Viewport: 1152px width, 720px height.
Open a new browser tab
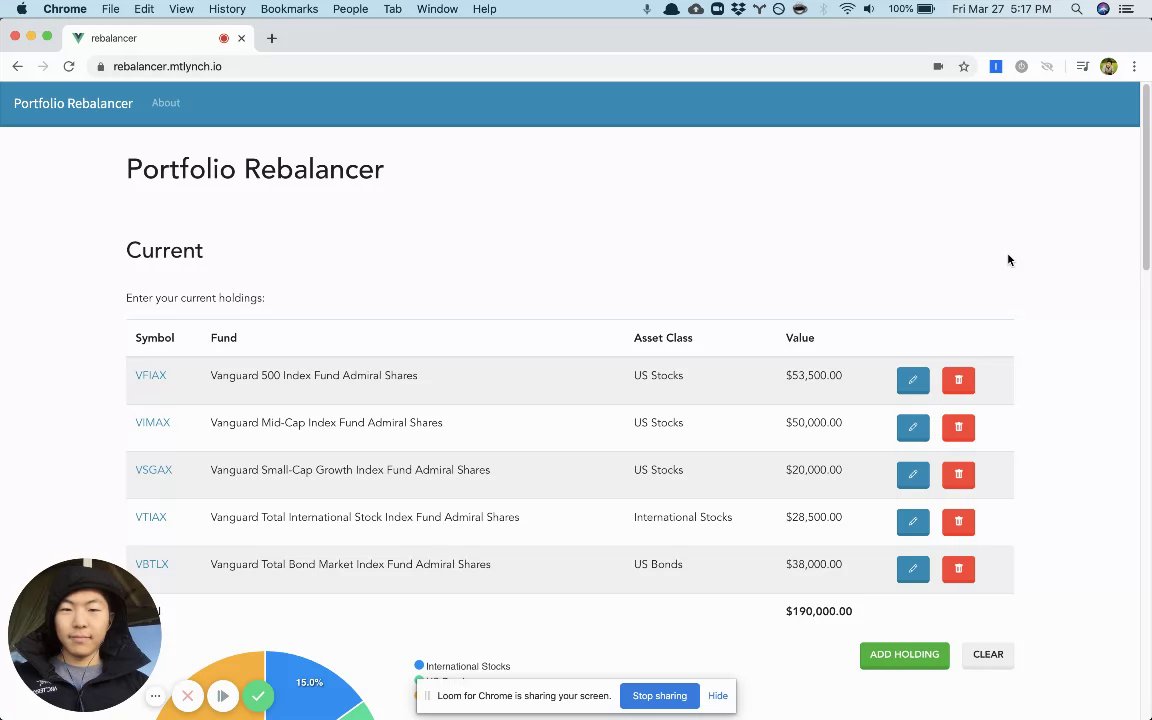tap(272, 38)
